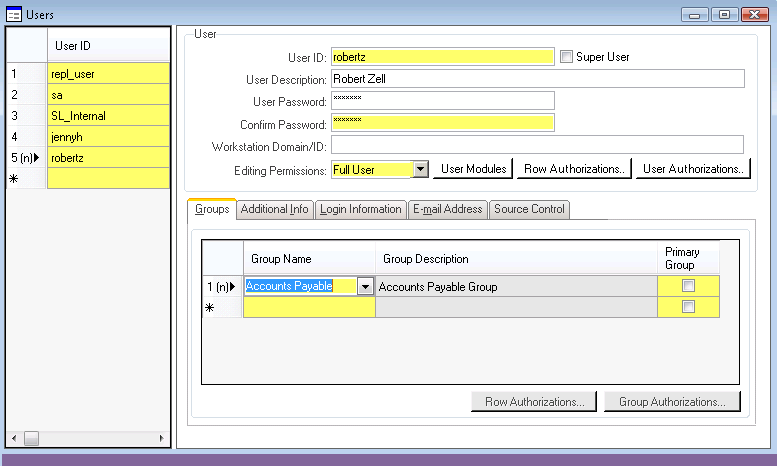Click the User Modules button
This screenshot has height=466, width=777.
[473, 169]
